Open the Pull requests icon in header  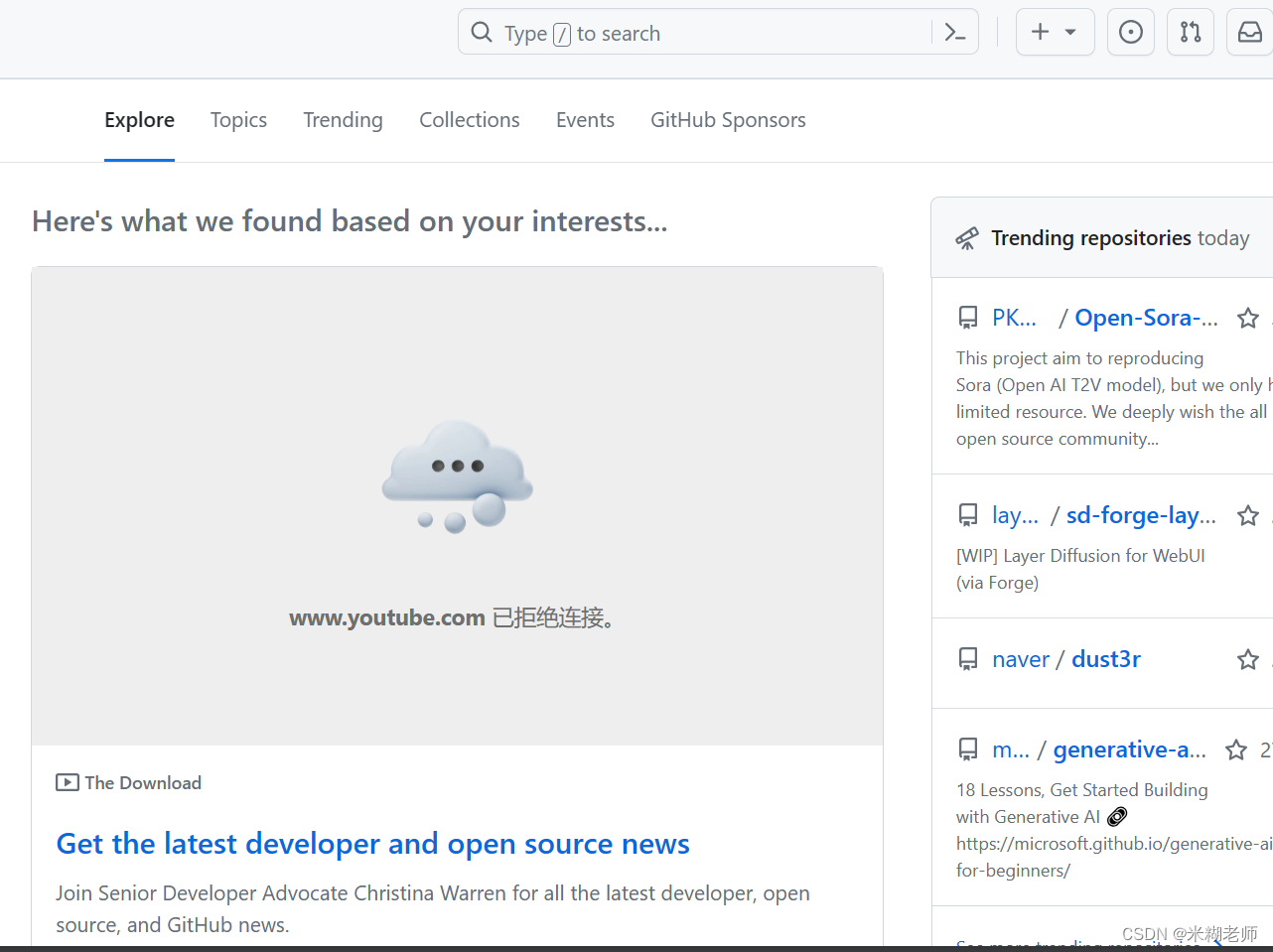click(1191, 33)
